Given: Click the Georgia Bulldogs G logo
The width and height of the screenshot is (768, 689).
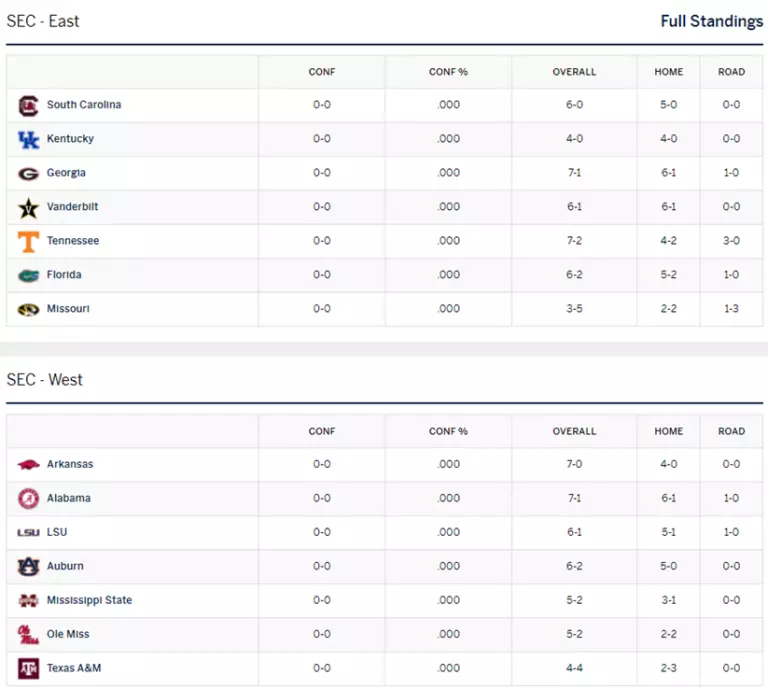Looking at the screenshot, I should point(28,174).
